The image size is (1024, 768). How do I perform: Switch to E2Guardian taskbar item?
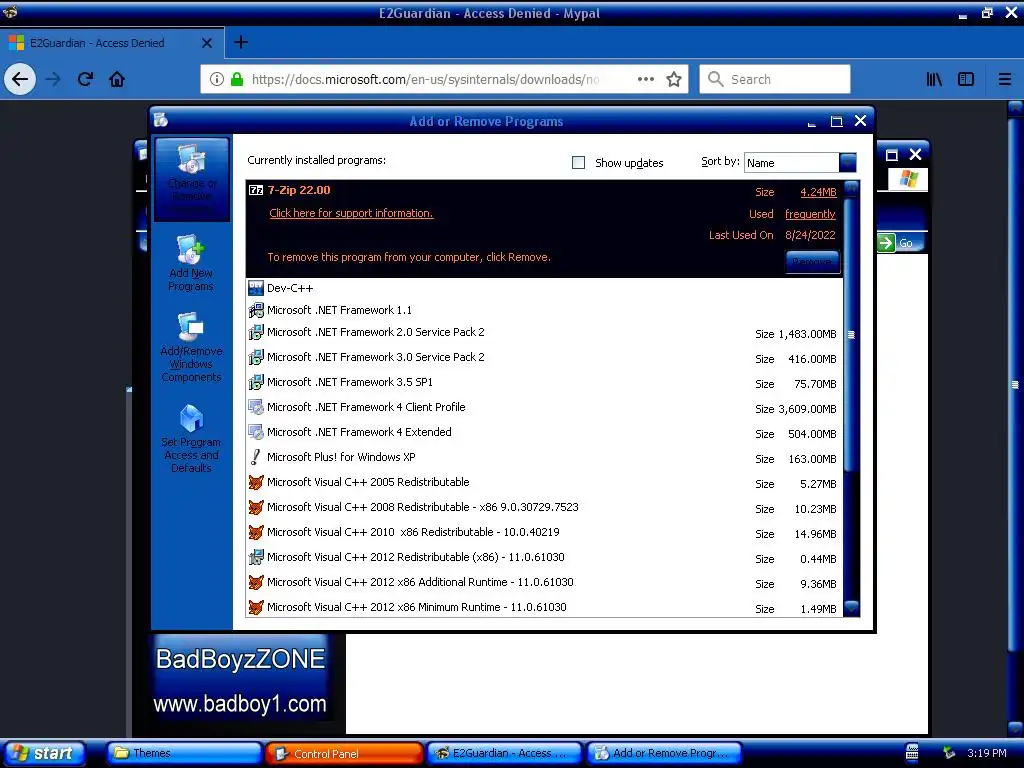click(x=504, y=753)
